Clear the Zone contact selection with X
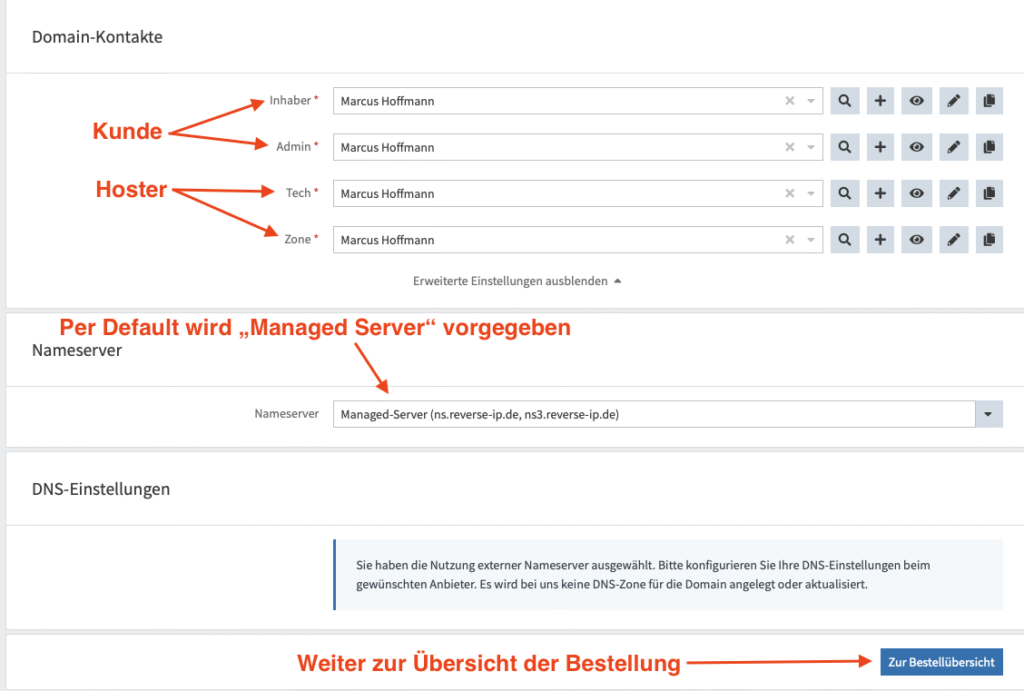This screenshot has height=691, width=1024. click(x=789, y=240)
